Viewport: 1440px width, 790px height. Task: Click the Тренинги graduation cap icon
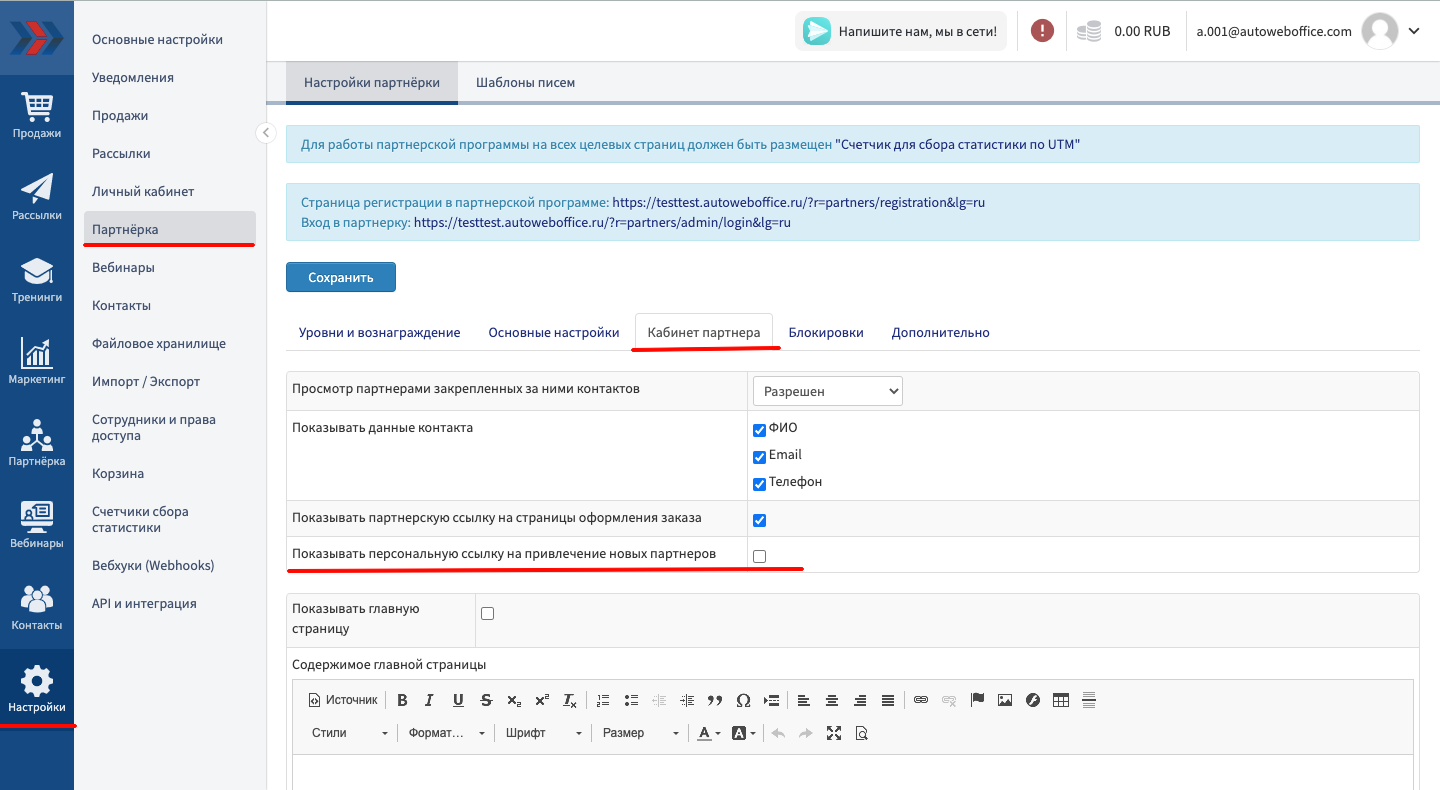point(36,278)
